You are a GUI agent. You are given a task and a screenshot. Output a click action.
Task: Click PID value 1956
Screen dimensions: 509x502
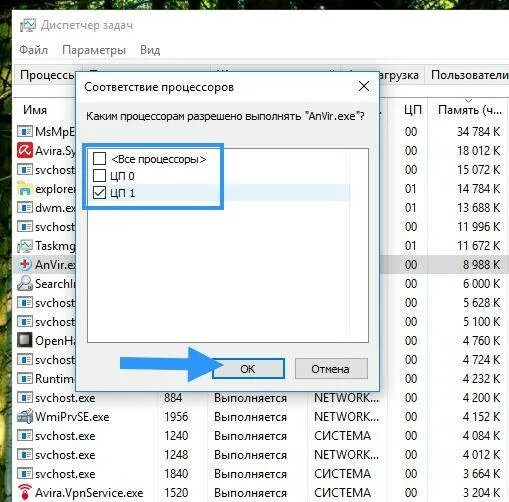(x=176, y=417)
